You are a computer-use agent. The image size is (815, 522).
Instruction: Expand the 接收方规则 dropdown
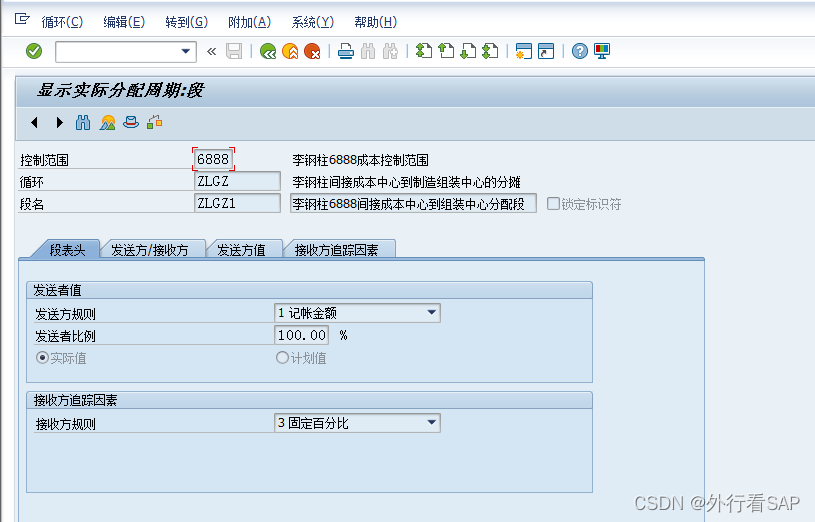pos(431,423)
